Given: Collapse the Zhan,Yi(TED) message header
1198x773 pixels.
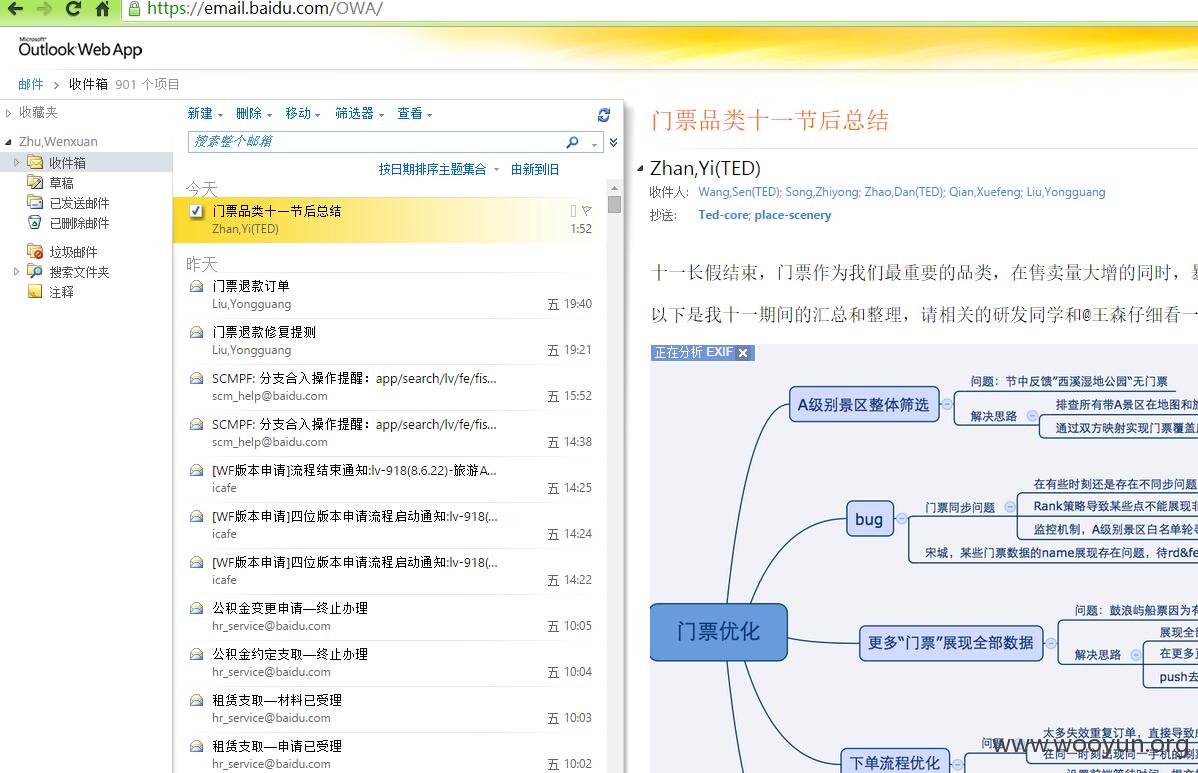Looking at the screenshot, I should pos(640,168).
